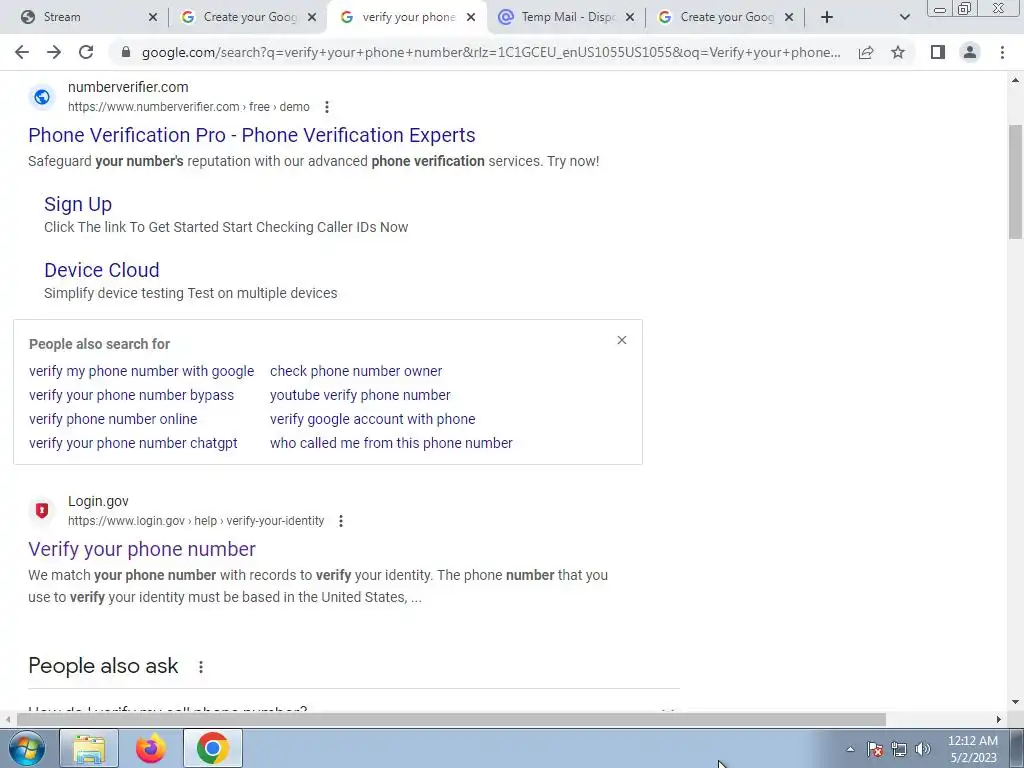
Task: Click the numberverifier.com globe favicon
Action: [x=42, y=97]
